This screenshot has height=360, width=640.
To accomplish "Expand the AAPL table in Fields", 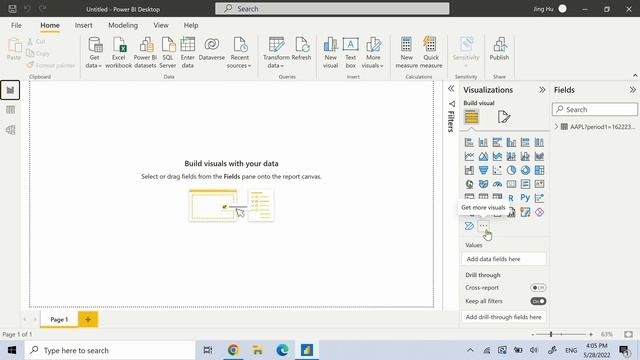I will [556, 127].
